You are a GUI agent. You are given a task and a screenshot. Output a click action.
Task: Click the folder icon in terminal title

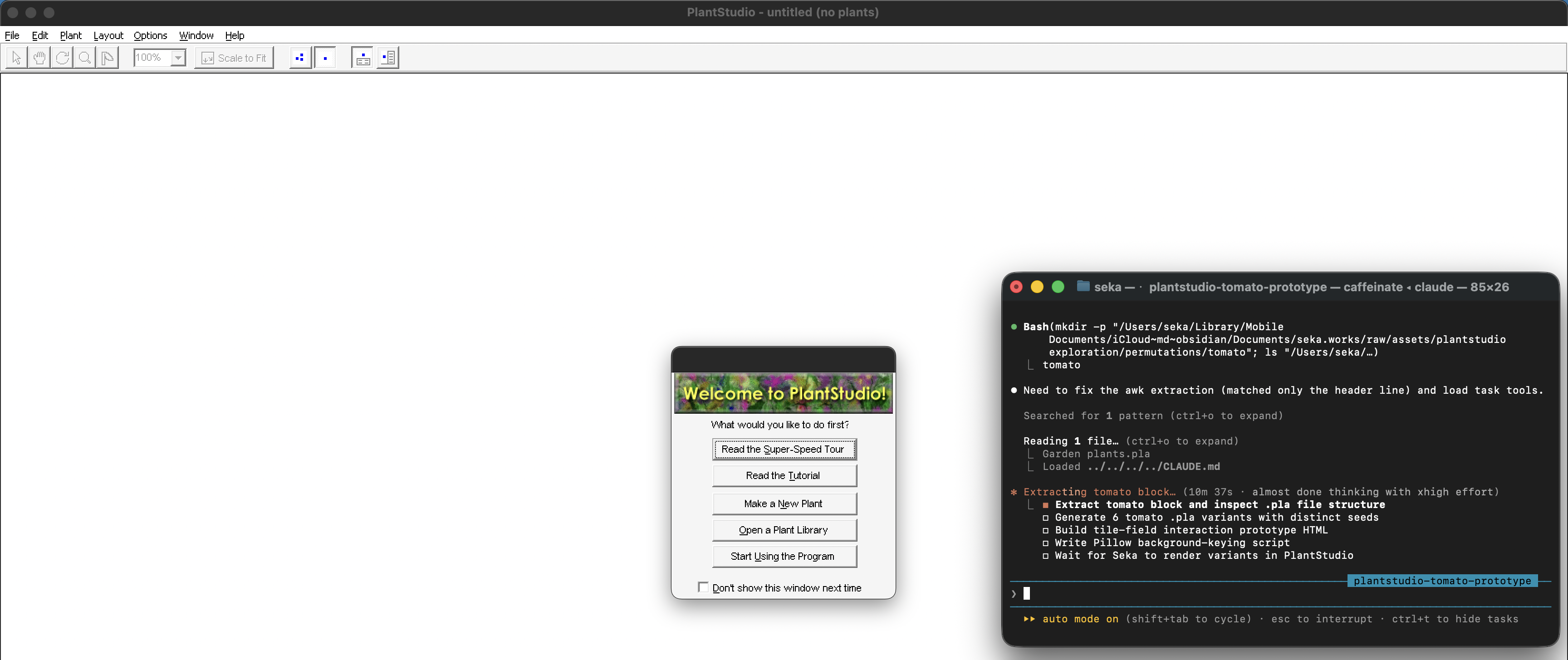tap(1083, 286)
